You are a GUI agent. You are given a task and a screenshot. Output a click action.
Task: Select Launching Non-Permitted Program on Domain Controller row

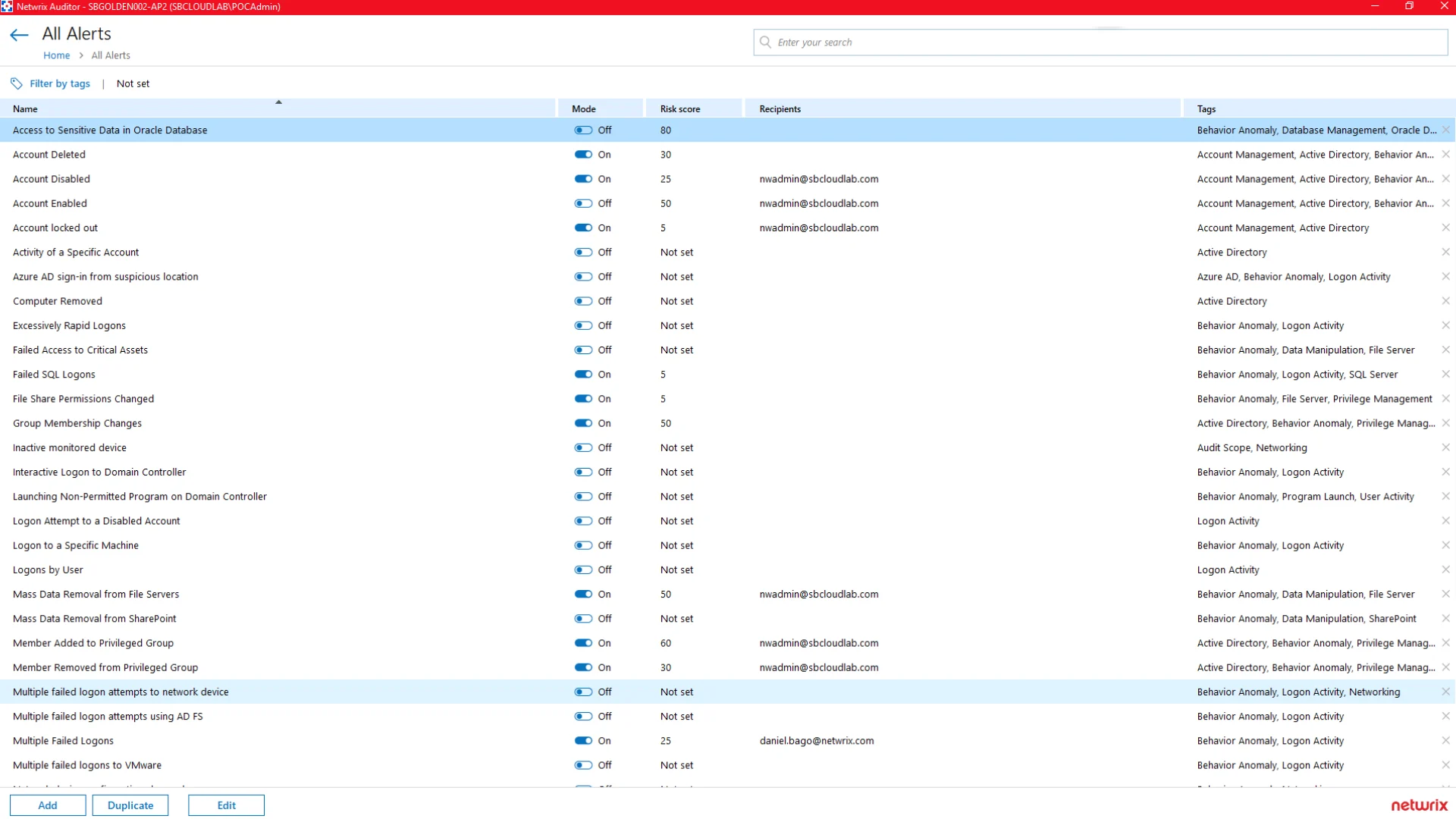tap(728, 497)
